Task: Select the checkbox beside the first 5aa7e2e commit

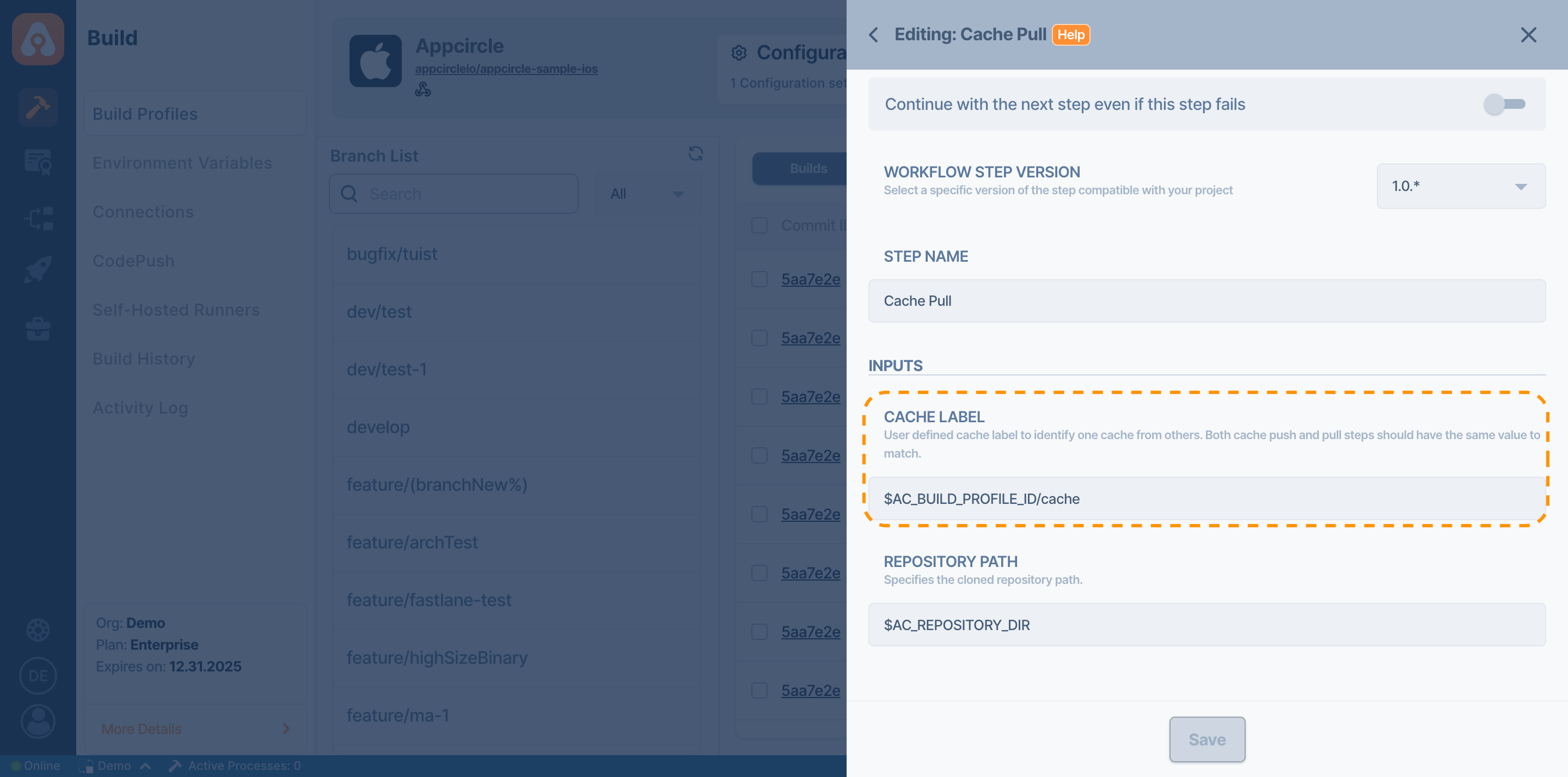Action: click(x=759, y=279)
